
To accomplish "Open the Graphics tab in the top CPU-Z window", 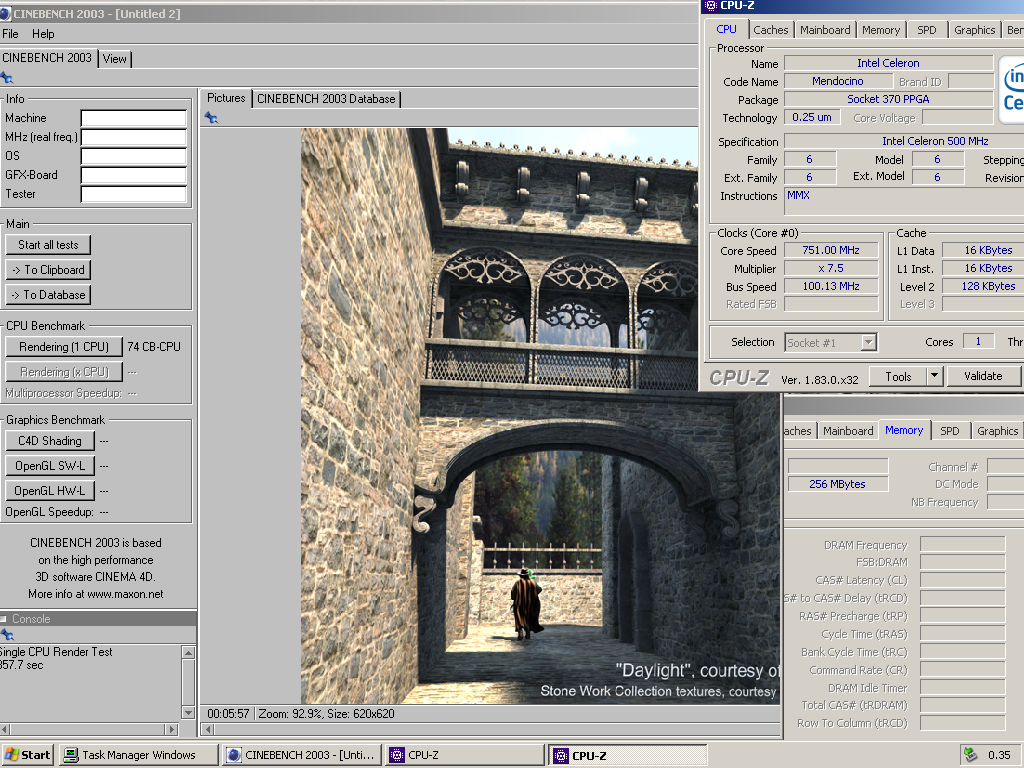I will pyautogui.click(x=974, y=30).
